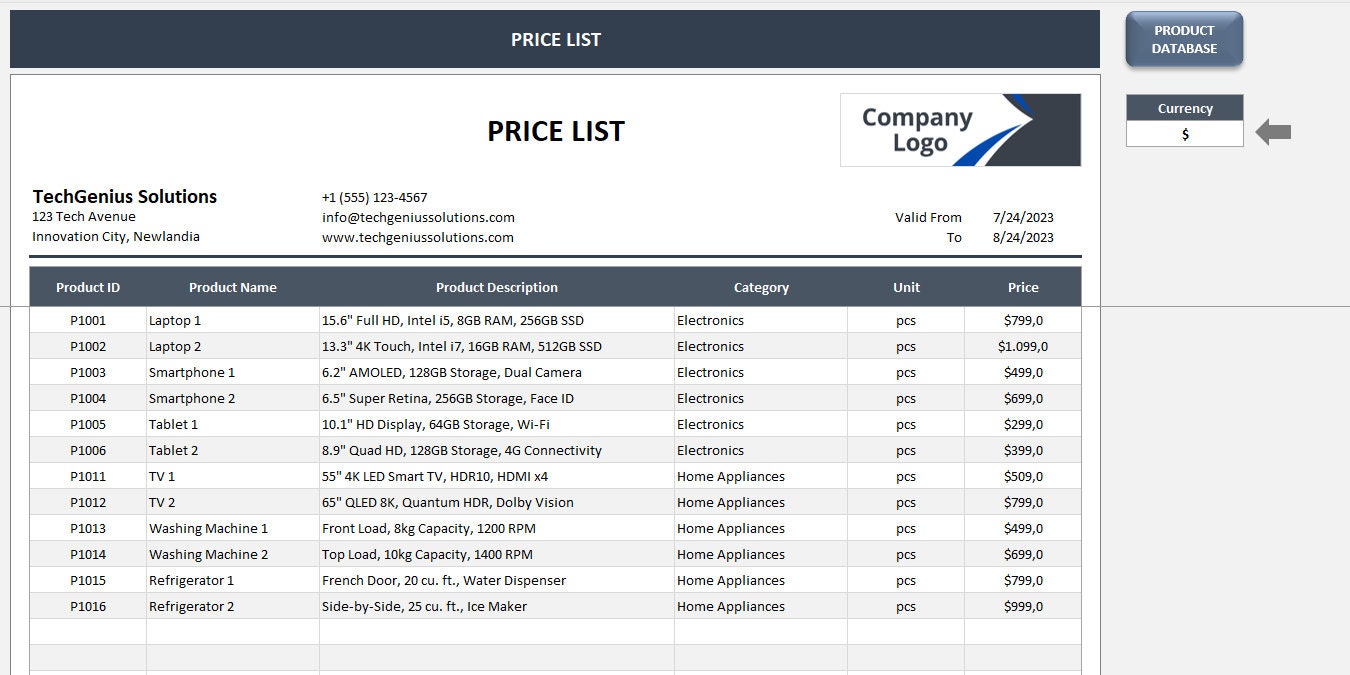The height and width of the screenshot is (675, 1350).
Task: Select product ID cell P1016
Action: tap(88, 606)
